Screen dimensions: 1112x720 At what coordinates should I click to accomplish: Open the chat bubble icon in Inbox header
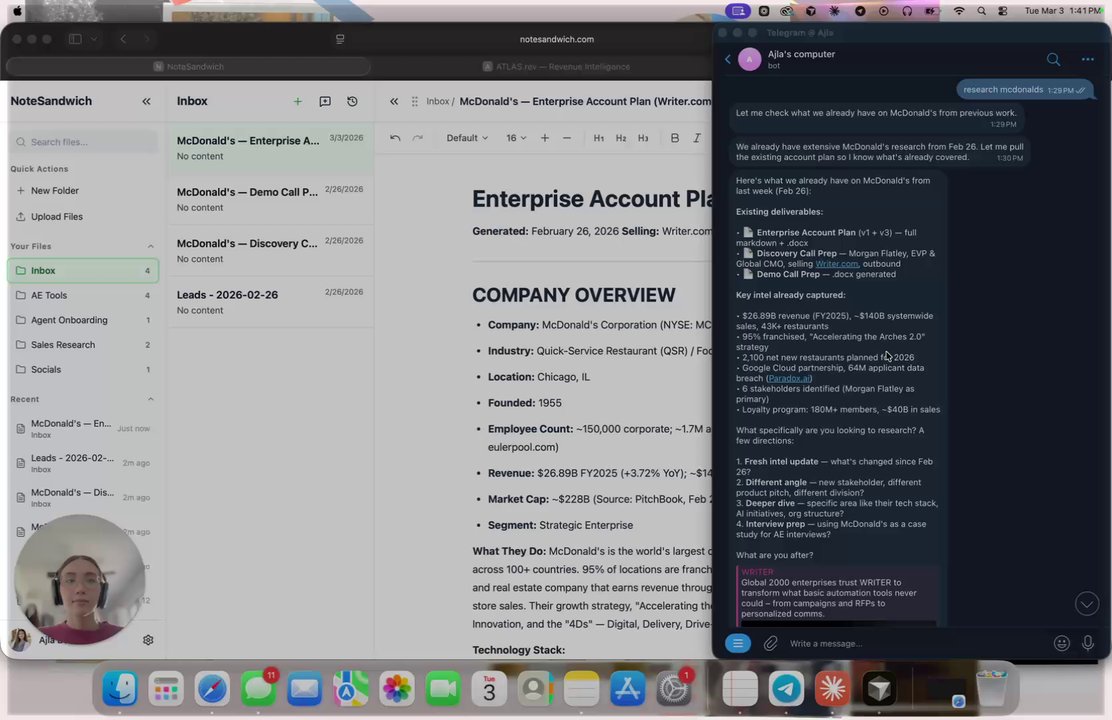coord(325,101)
